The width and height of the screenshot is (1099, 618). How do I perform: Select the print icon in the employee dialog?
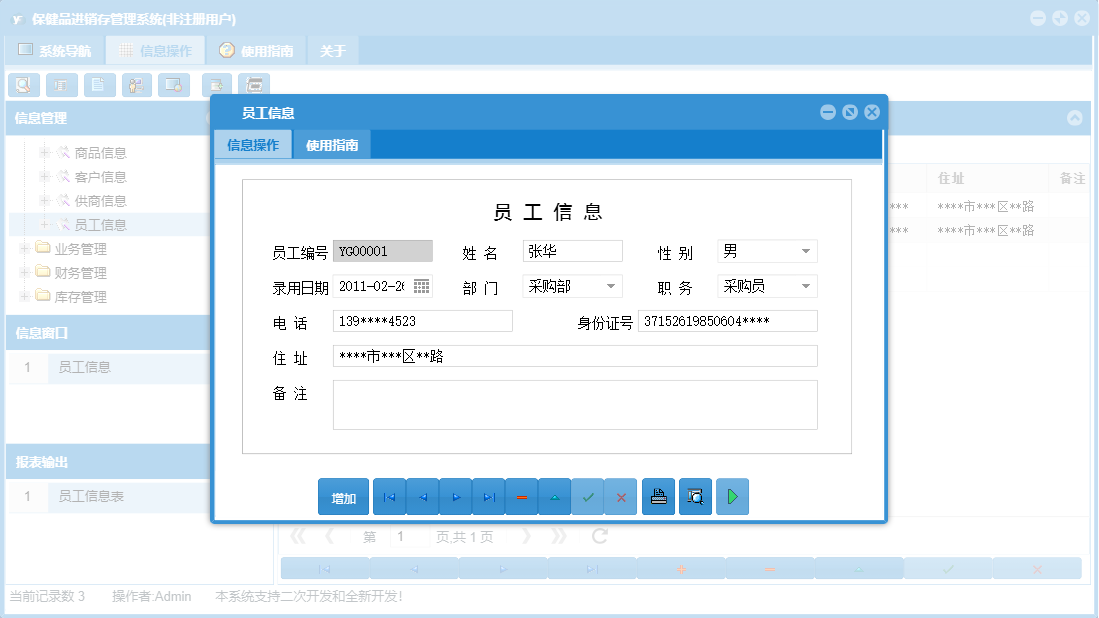coord(658,496)
